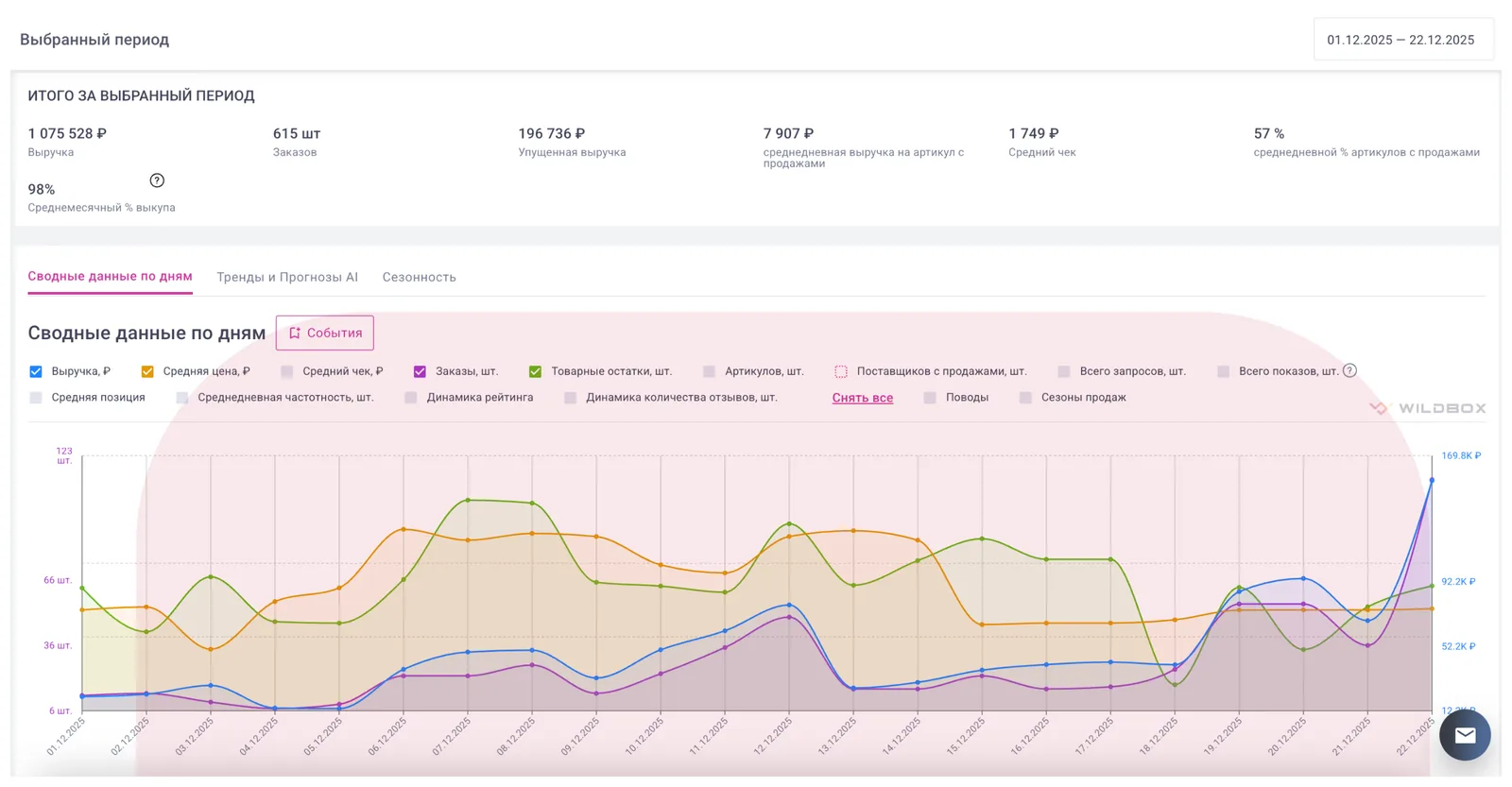Click the 66 шт. left axis label
Screen dimensions: 1512x787
click(x=58, y=580)
